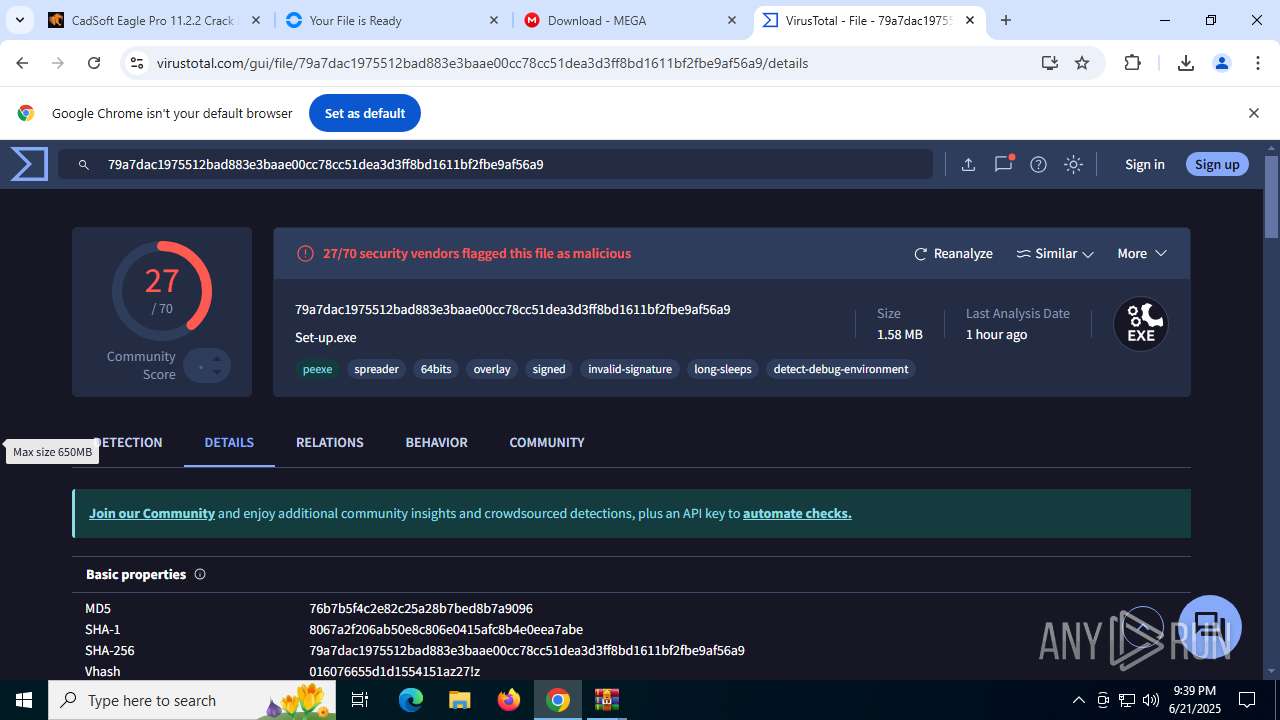Click Sign in

1145,164
